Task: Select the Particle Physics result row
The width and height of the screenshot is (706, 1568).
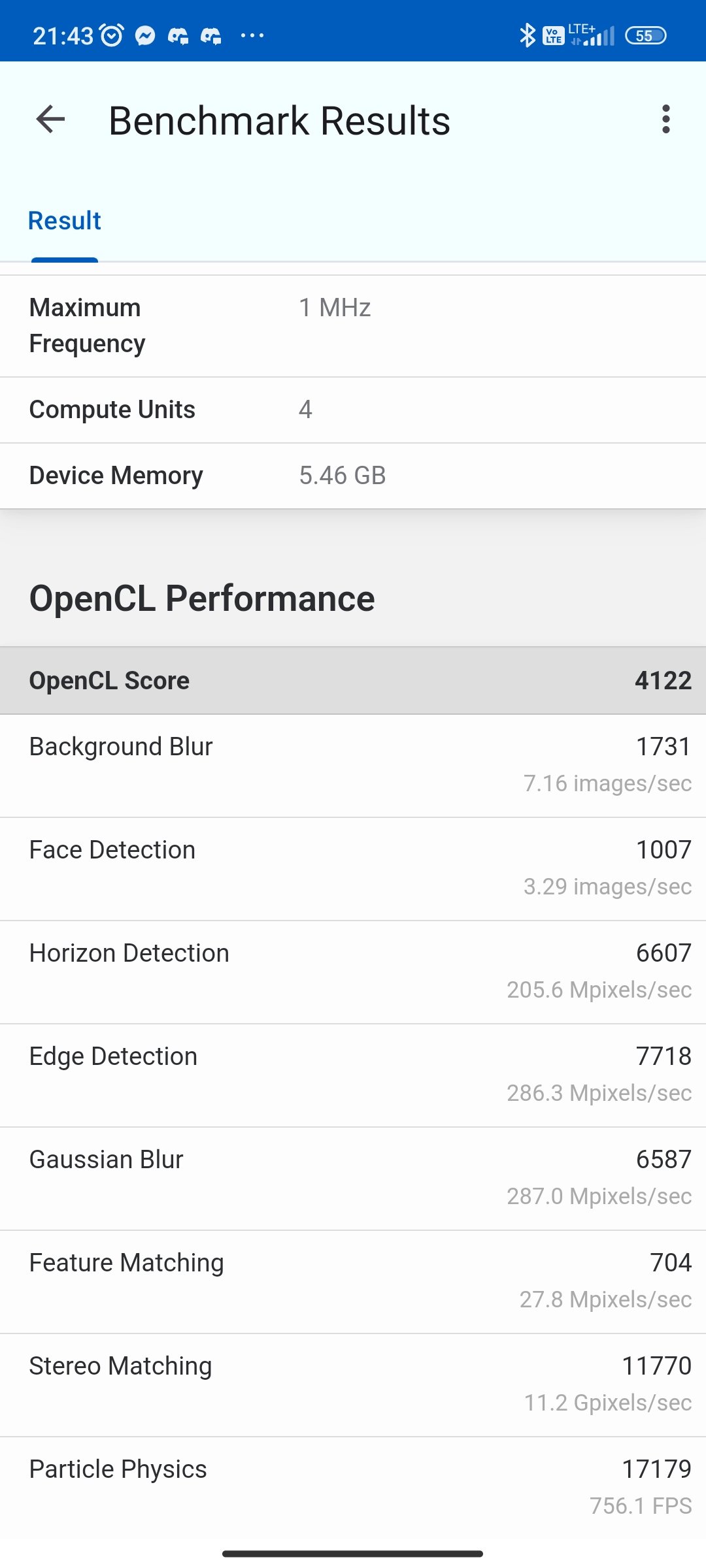Action: coord(353,1488)
